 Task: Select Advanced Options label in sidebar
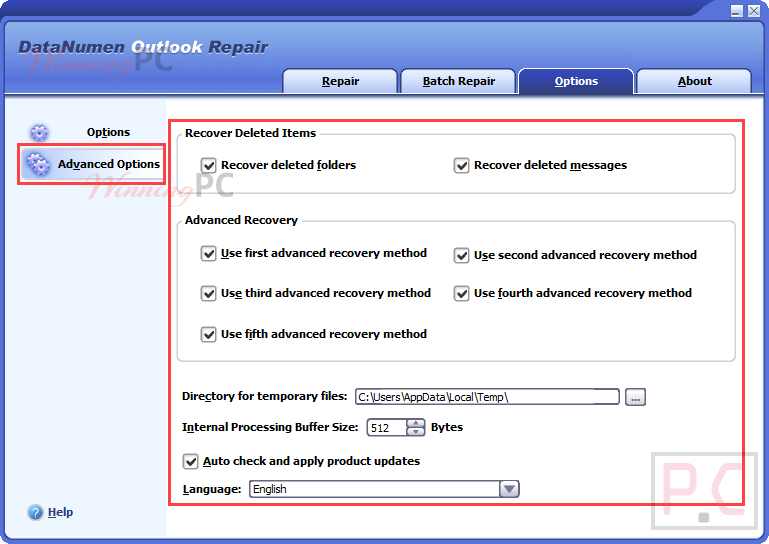pos(109,164)
